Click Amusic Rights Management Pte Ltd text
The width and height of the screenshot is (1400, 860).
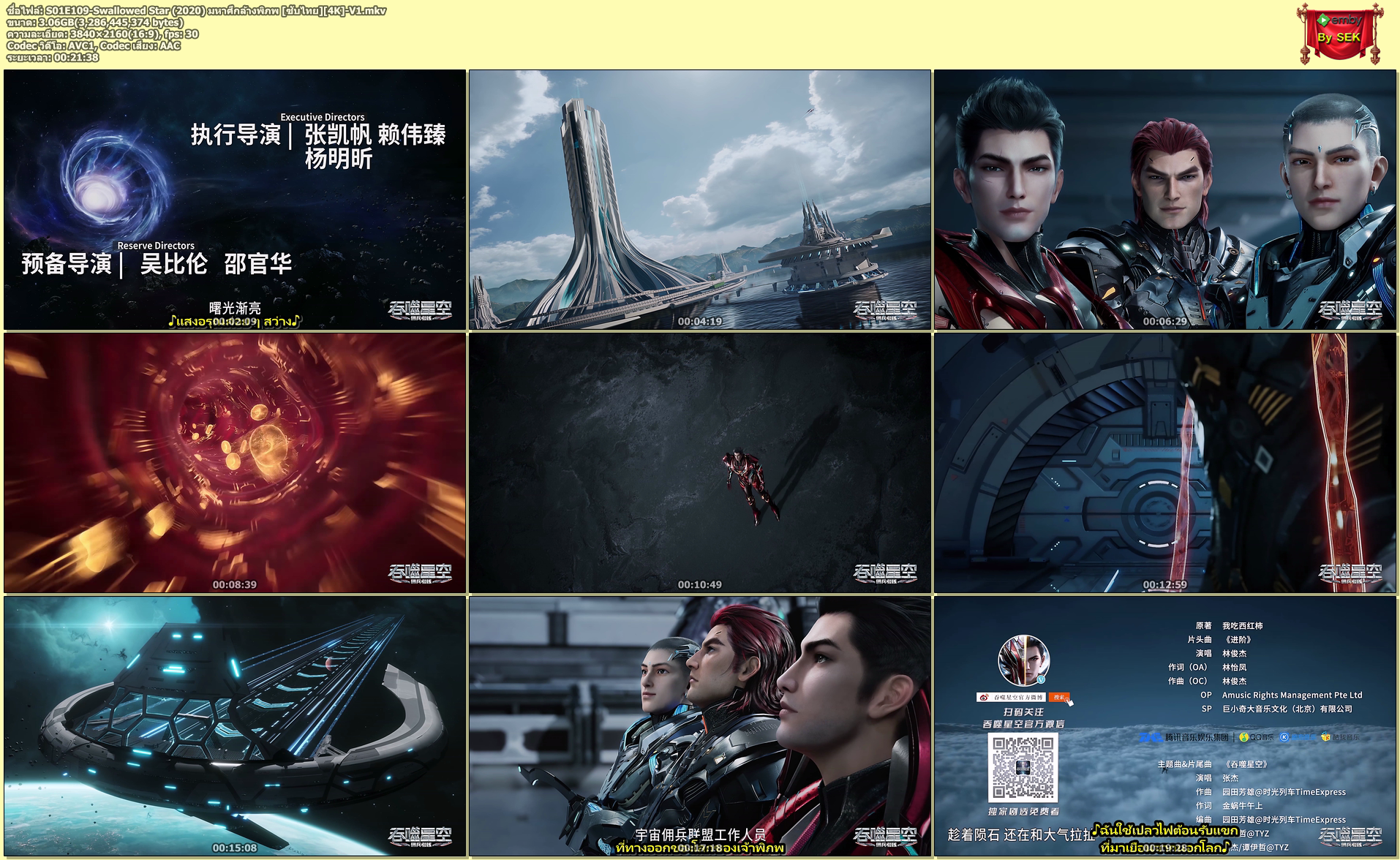point(1292,695)
